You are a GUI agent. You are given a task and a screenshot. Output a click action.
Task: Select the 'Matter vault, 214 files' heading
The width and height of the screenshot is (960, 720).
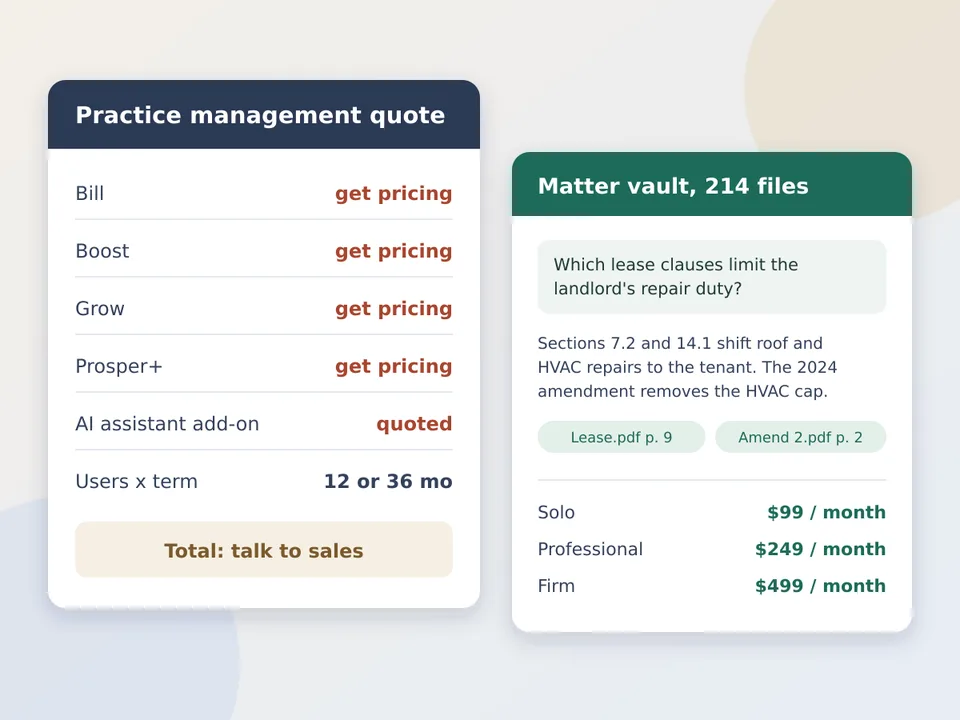point(673,186)
